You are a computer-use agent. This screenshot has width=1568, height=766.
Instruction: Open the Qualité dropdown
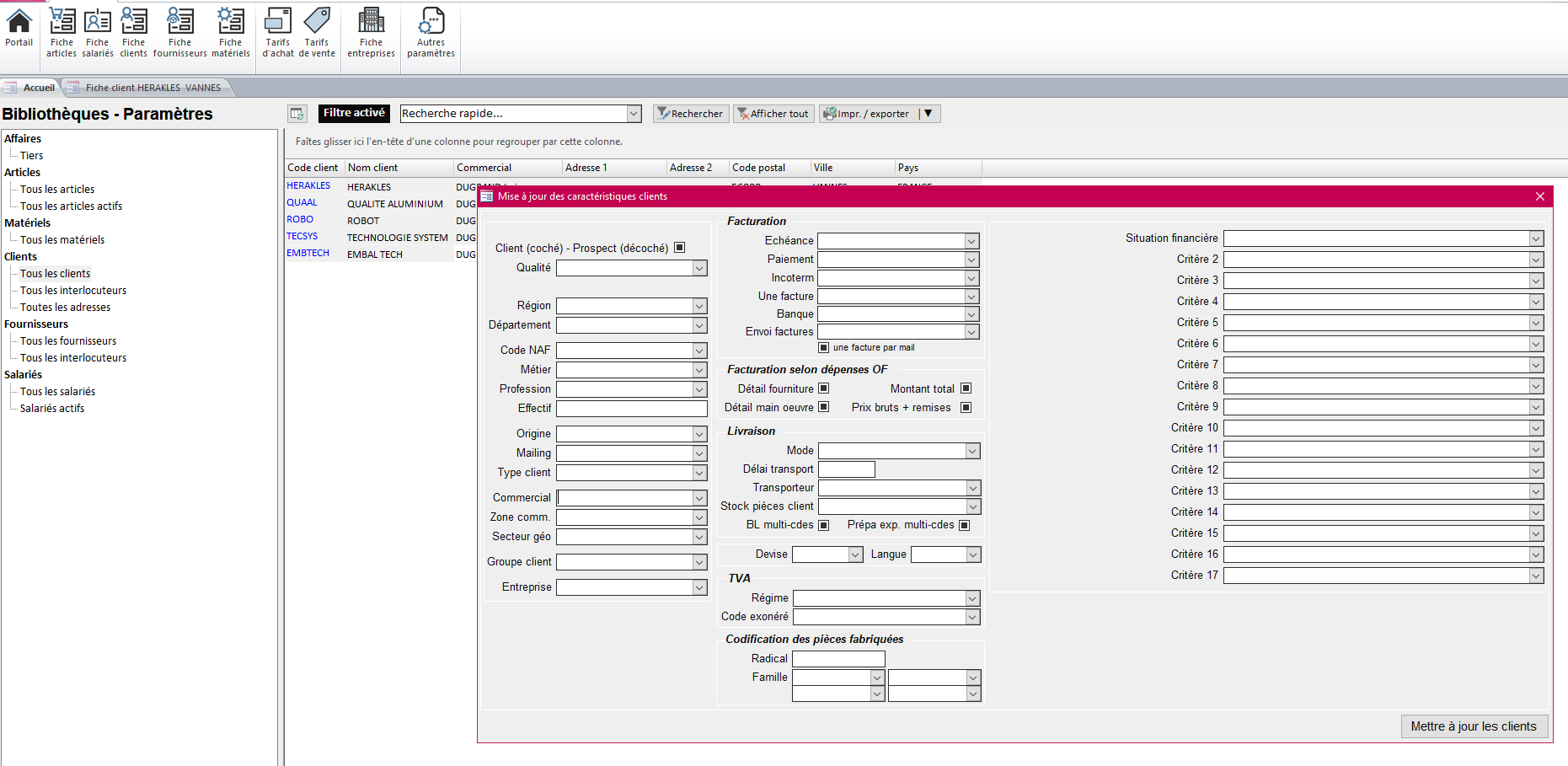tap(699, 267)
